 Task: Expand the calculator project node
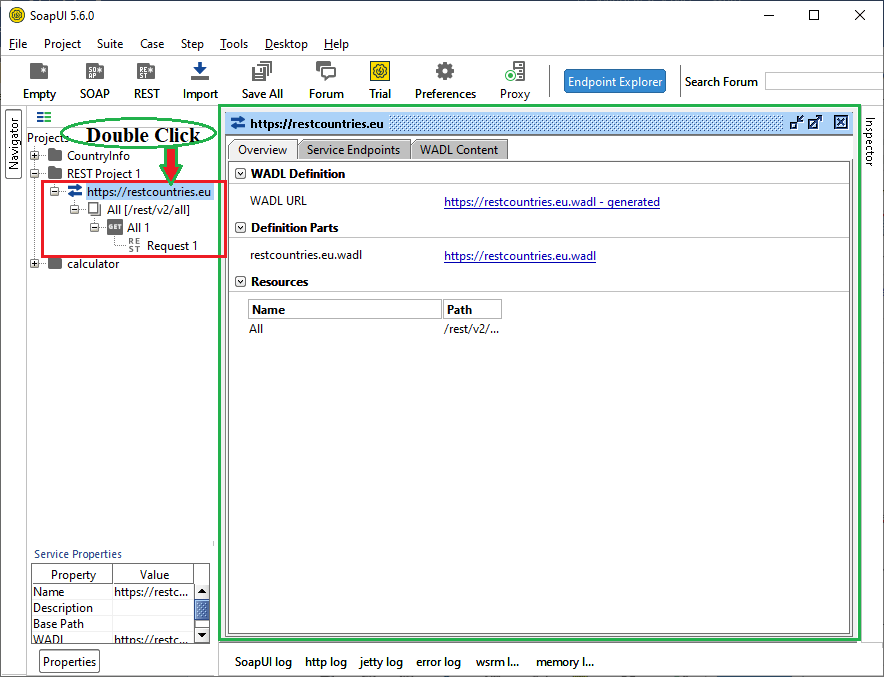(x=34, y=264)
